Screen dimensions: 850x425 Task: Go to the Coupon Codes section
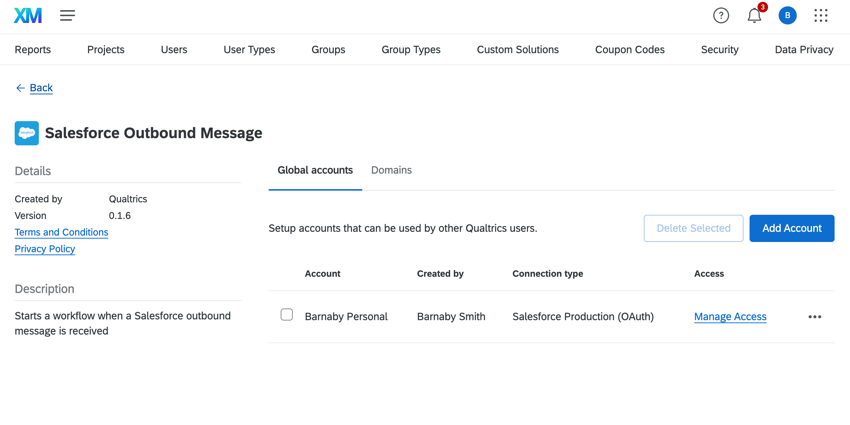point(630,49)
